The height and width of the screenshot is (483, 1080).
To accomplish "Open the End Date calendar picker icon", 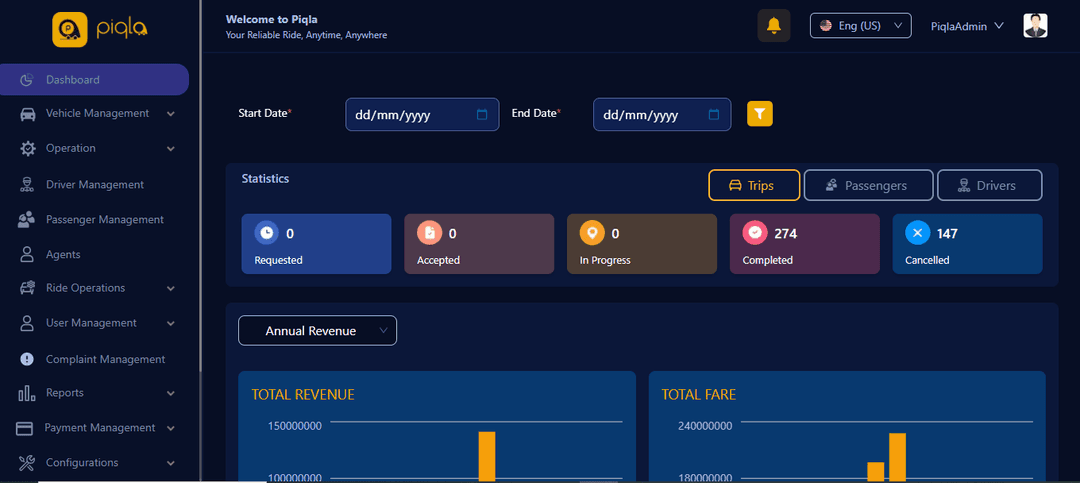I will pyautogui.click(x=713, y=115).
